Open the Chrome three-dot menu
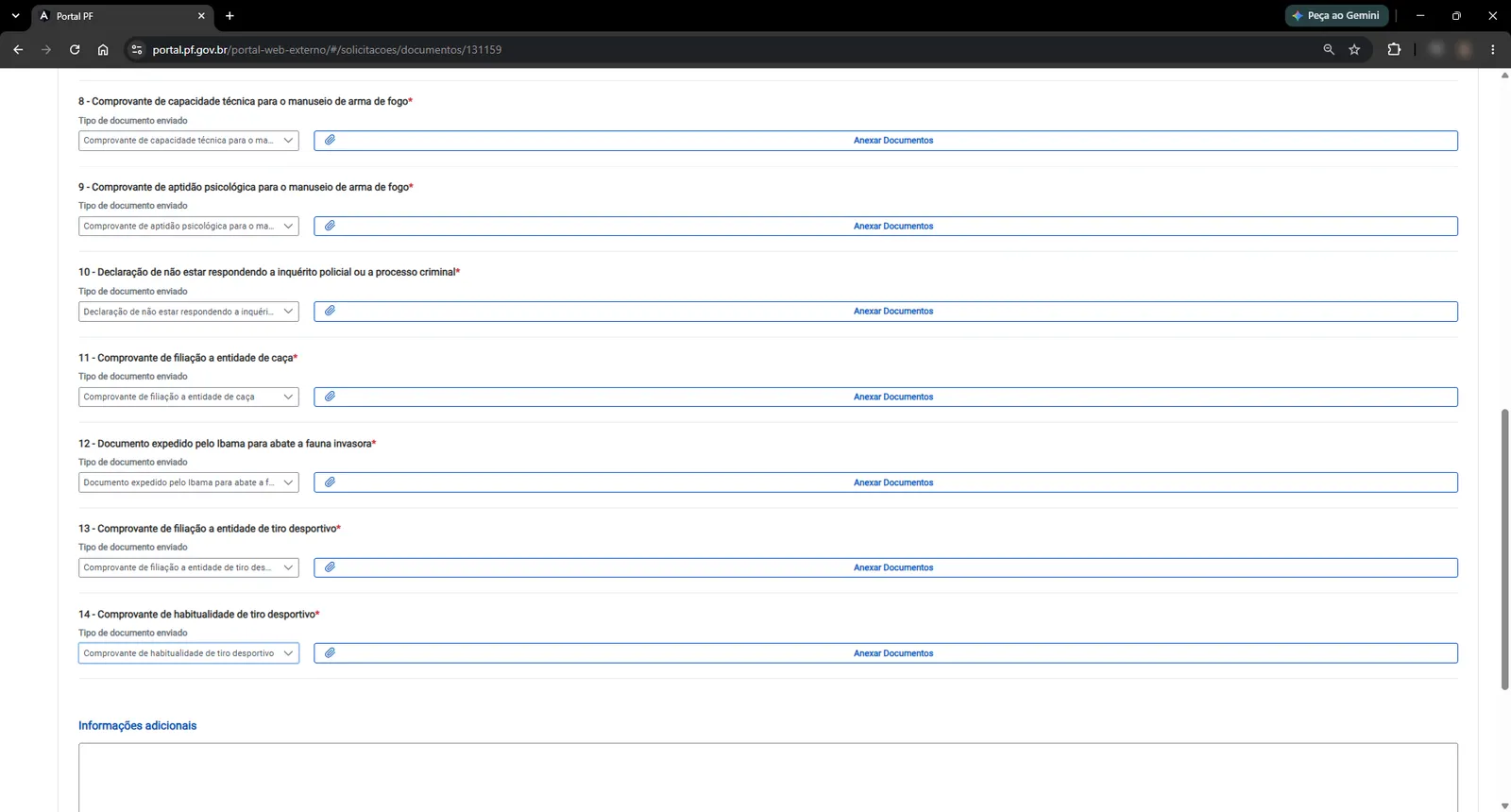Screen dimensions: 1511x812 tap(1493, 49)
